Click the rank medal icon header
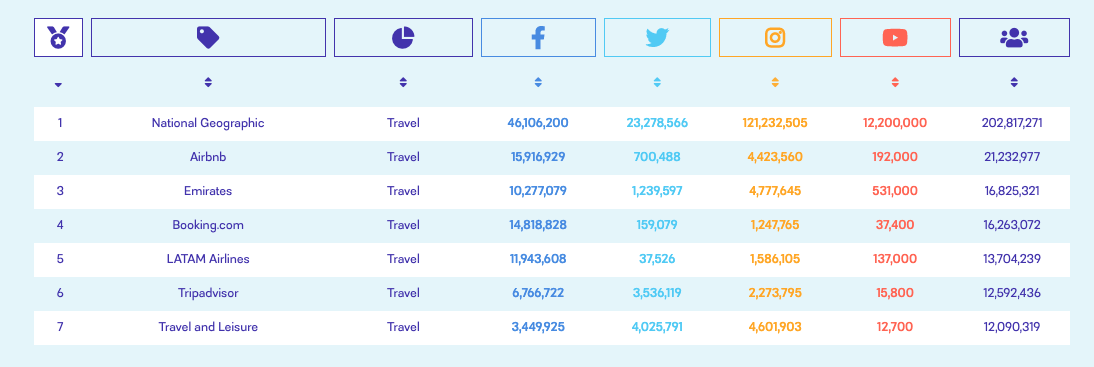Image resolution: width=1094 pixels, height=367 pixels. click(59, 38)
